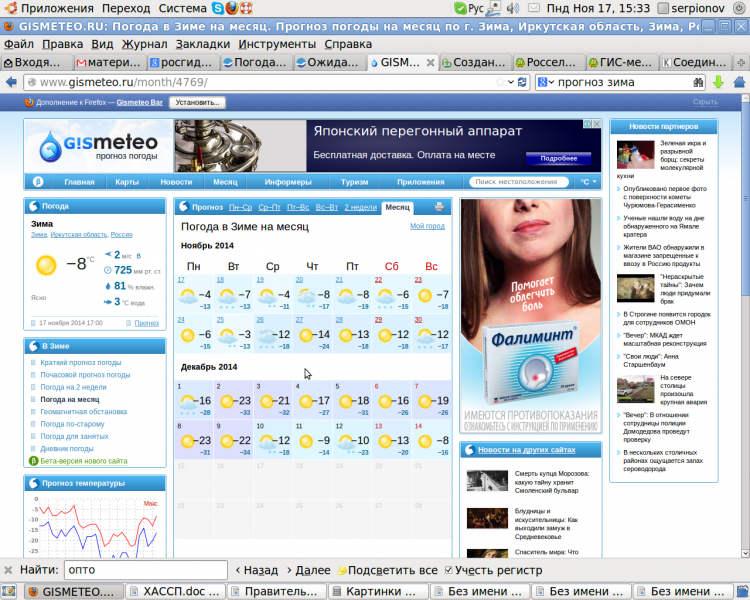Open the °C units dropdown
The height and width of the screenshot is (600, 750).
point(589,182)
